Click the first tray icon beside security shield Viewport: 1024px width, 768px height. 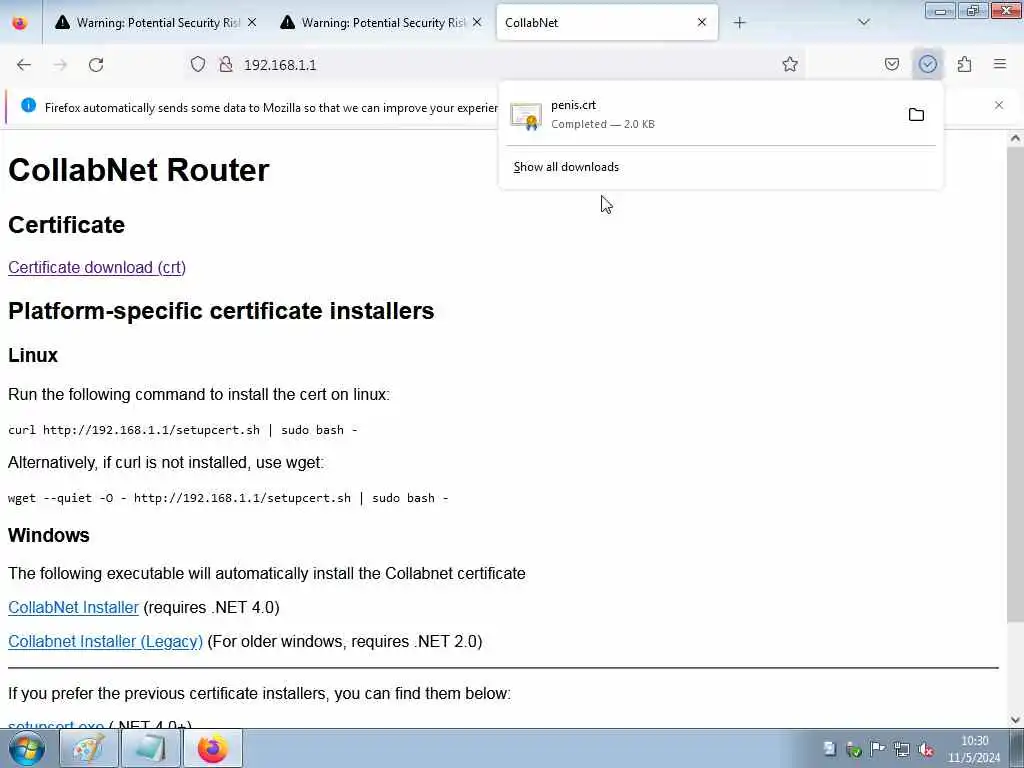[829, 749]
